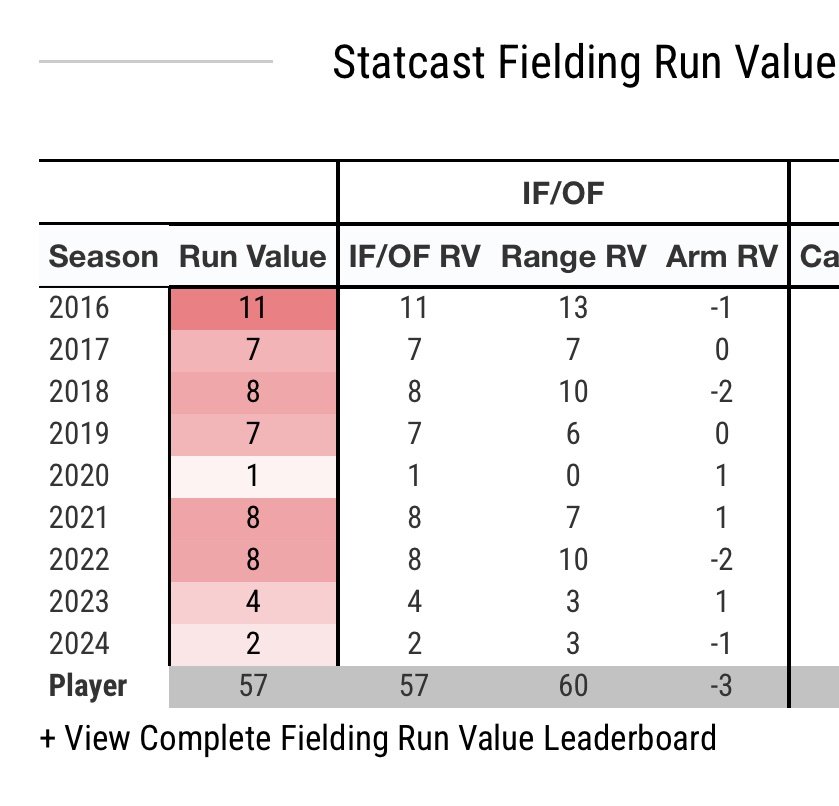839x806 pixels.
Task: Sort table by Season column header
Action: click(x=103, y=257)
